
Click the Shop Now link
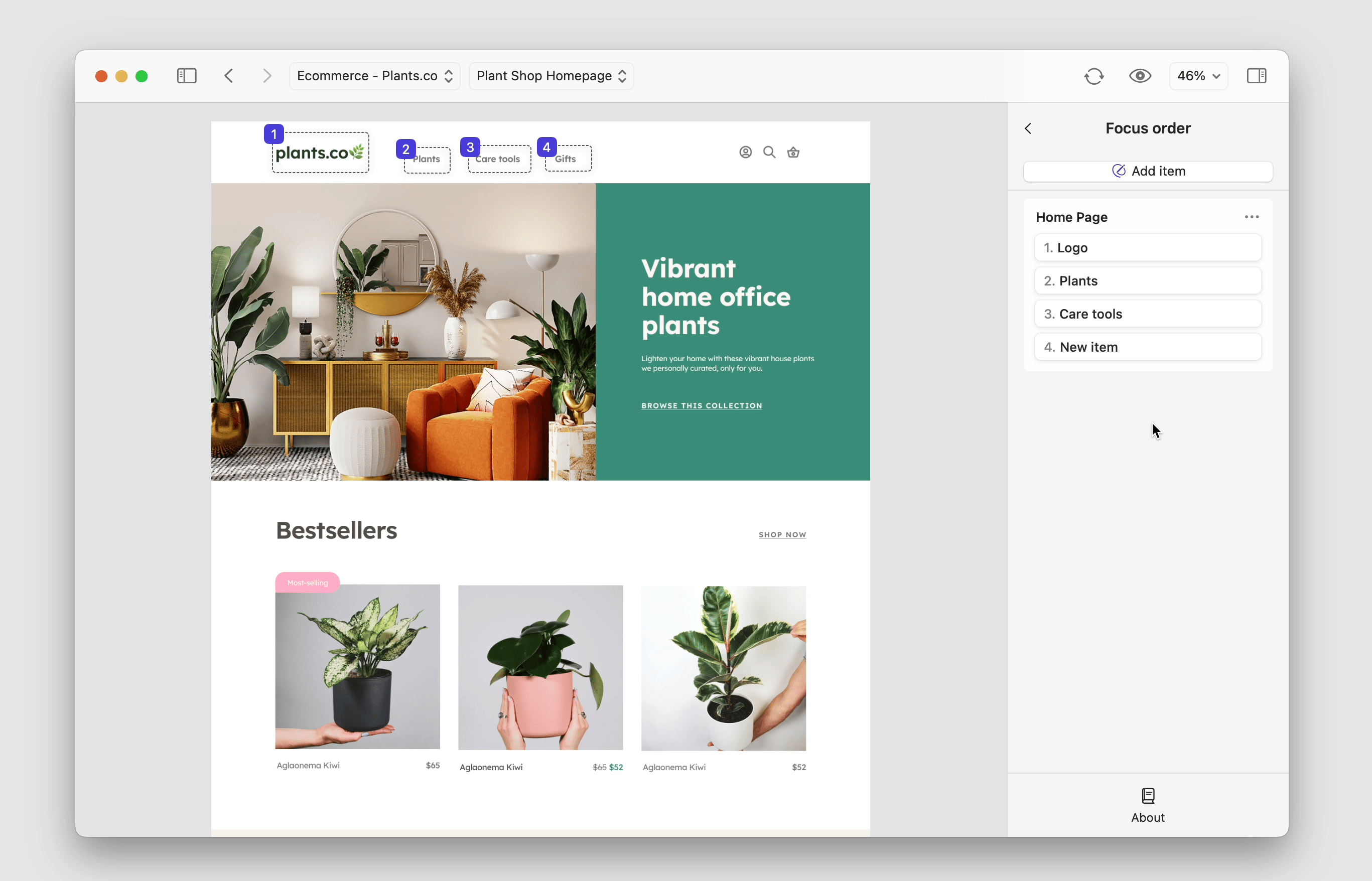pyautogui.click(x=782, y=535)
